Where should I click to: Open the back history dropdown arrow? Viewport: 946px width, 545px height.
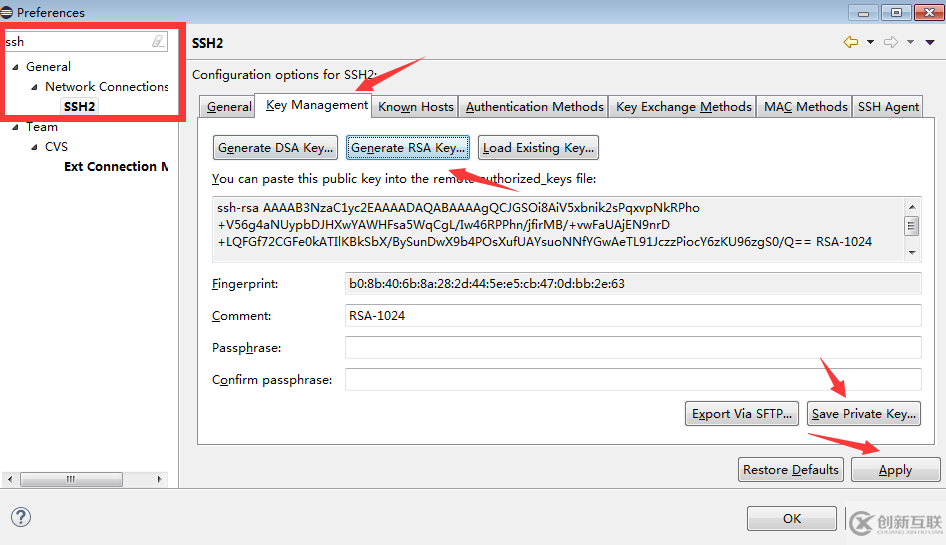870,42
